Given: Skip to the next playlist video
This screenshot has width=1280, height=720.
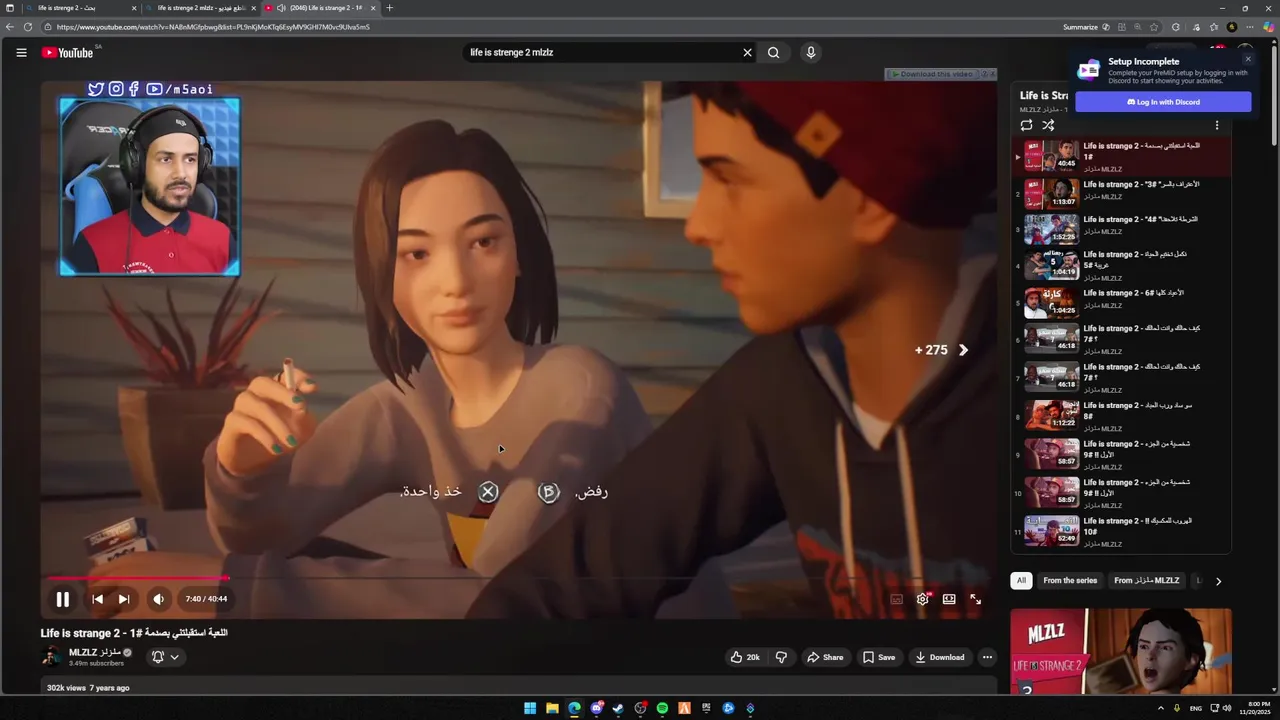Looking at the screenshot, I should click(124, 599).
